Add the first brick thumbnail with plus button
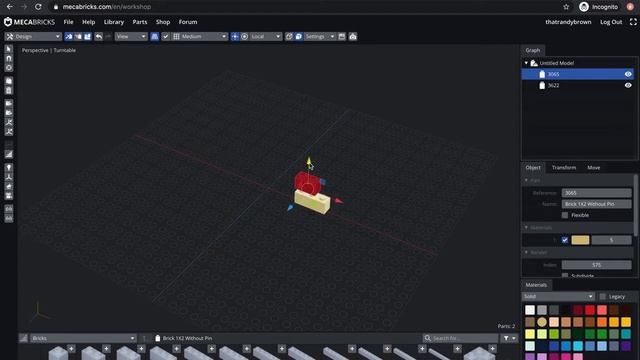 tap(71, 349)
